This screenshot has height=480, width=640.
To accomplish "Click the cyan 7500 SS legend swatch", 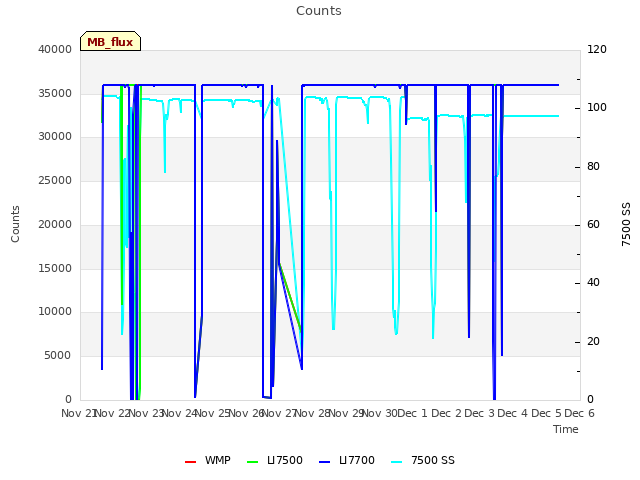I will tap(397, 462).
